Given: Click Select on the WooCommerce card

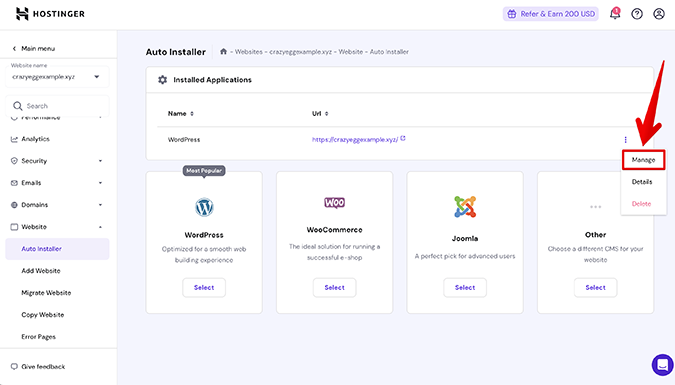Looking at the screenshot, I should pos(334,287).
